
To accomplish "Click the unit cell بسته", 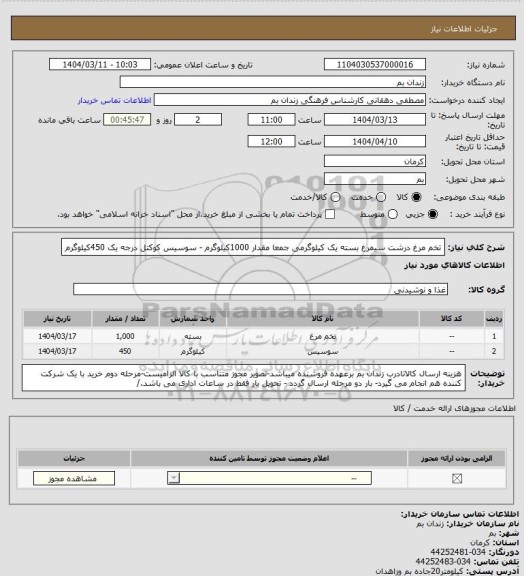I will coord(193,336).
